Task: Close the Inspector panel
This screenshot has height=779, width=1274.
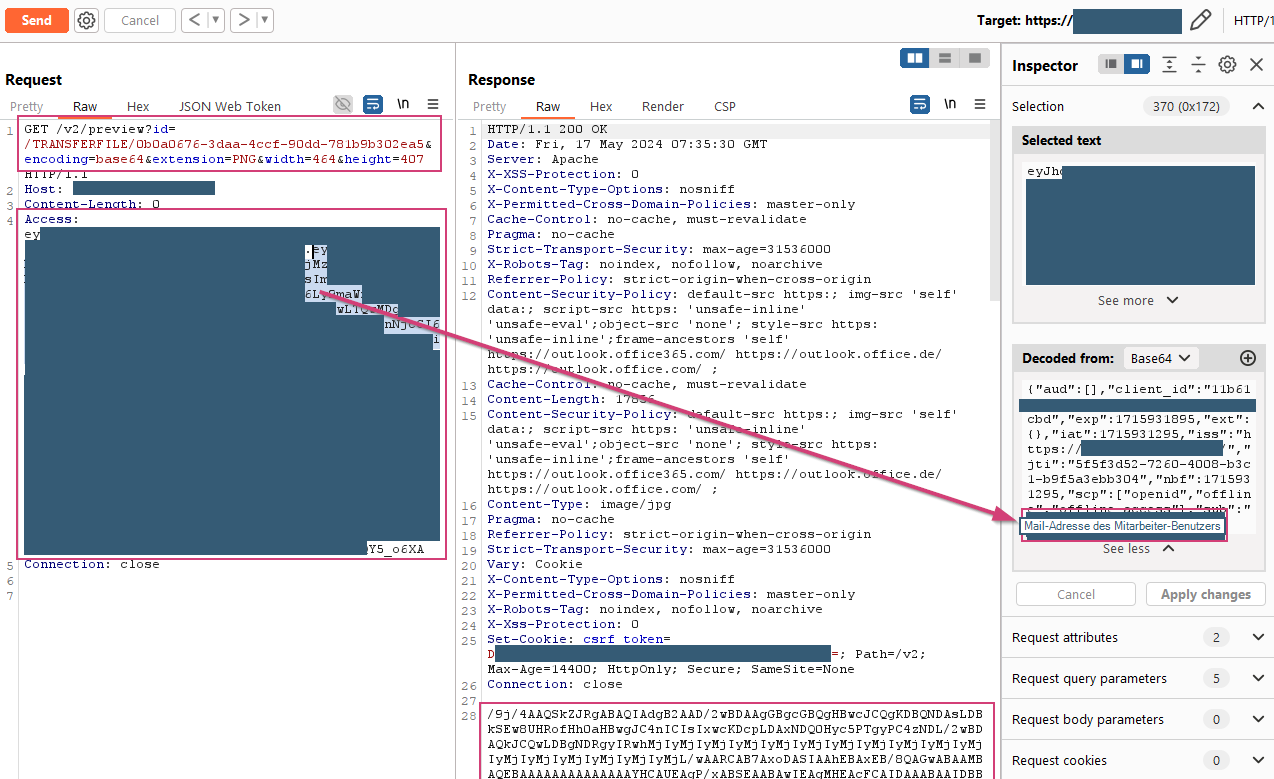Action: click(x=1257, y=65)
